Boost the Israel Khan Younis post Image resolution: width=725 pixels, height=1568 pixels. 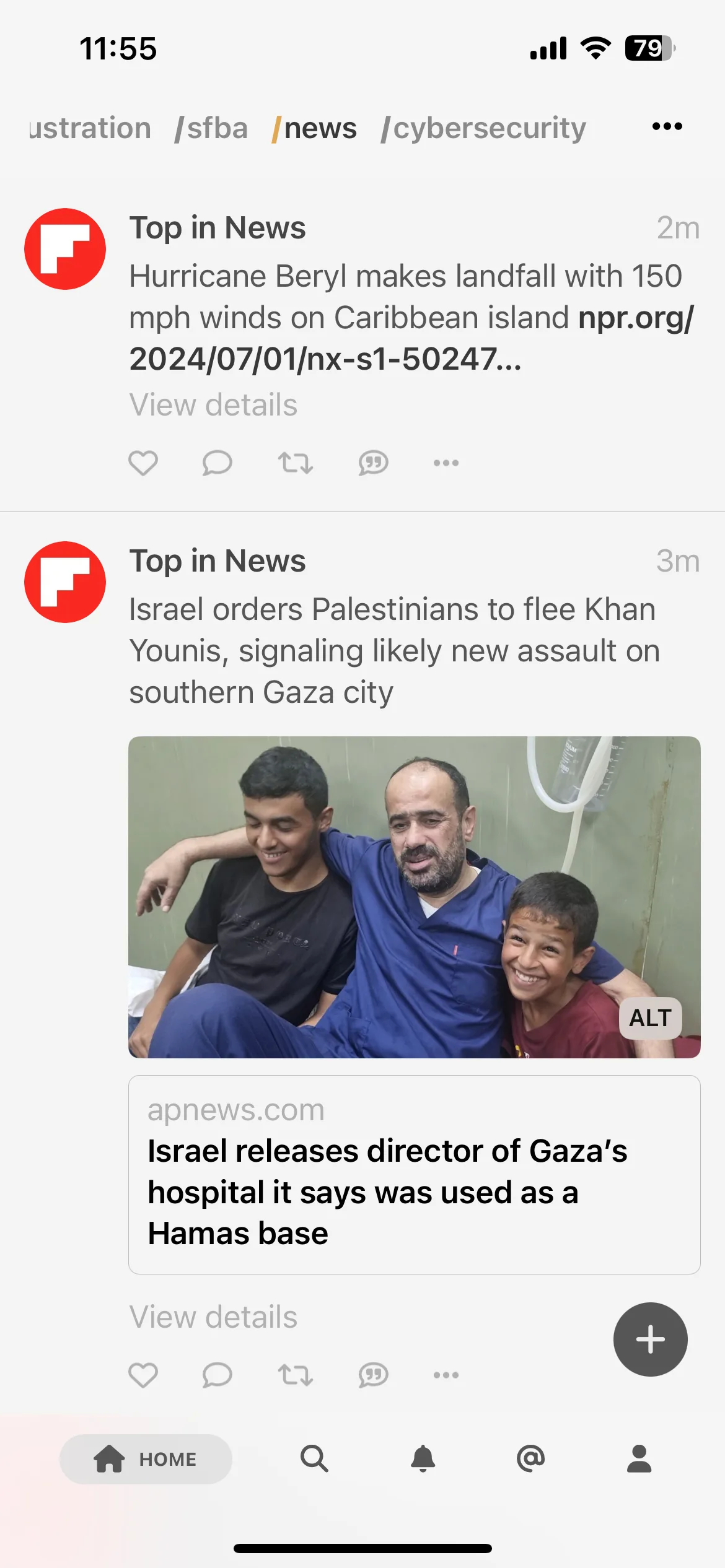coord(295,1375)
